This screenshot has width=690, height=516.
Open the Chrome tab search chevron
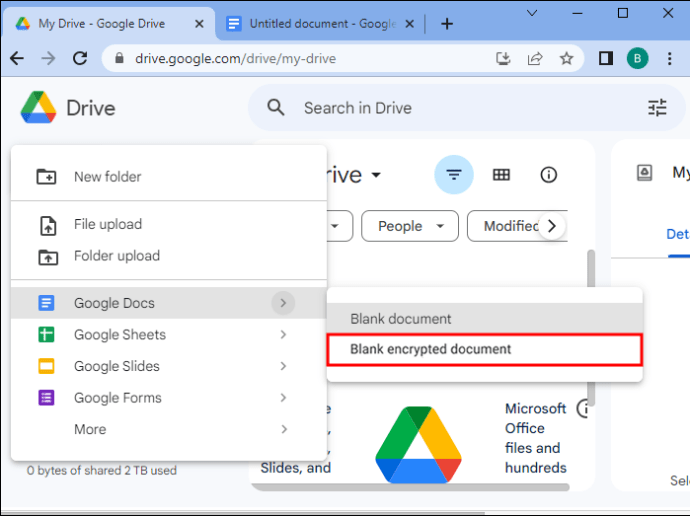pyautogui.click(x=532, y=13)
